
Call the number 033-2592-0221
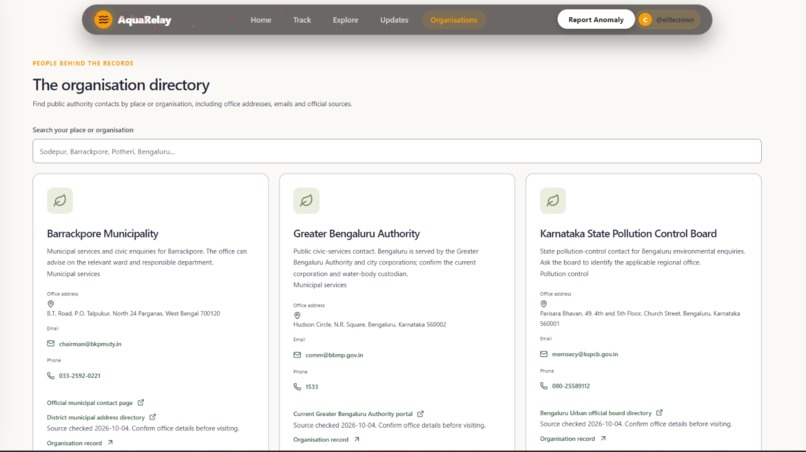click(x=80, y=376)
